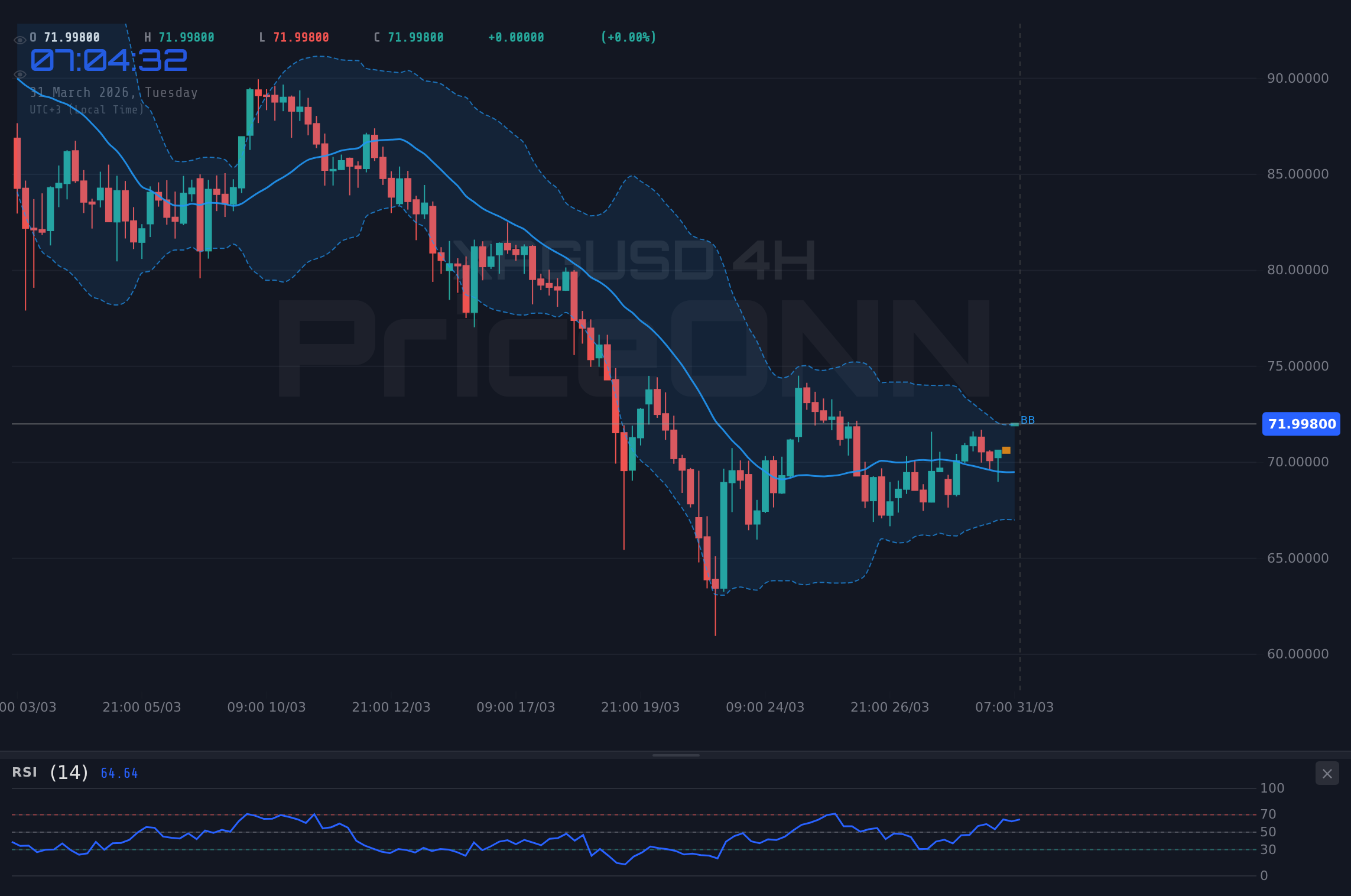Open the UTC+3 (Local Time) timezone setting

point(86,110)
